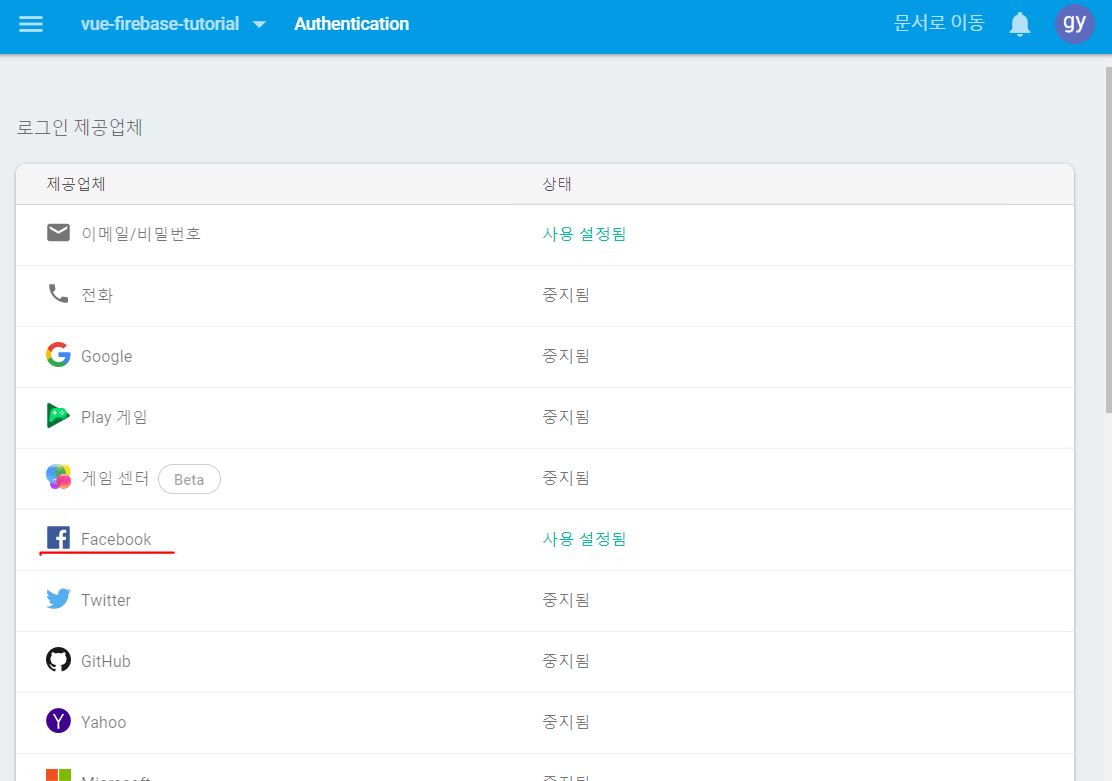1112x781 pixels.
Task: Click 사용 설정됨 status for 이메일/비밀번호
Action: (584, 234)
